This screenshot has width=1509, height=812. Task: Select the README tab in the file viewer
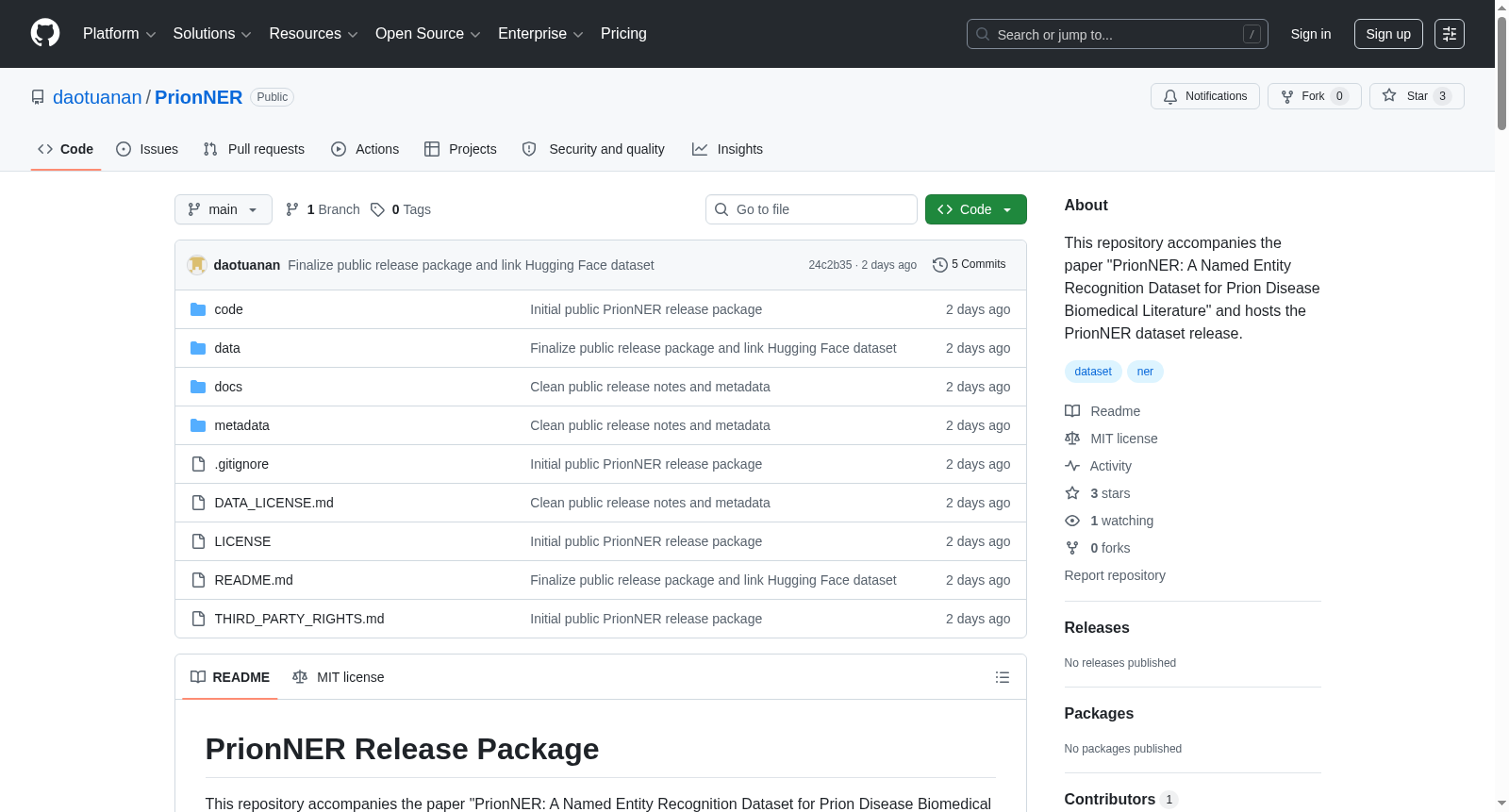click(230, 677)
